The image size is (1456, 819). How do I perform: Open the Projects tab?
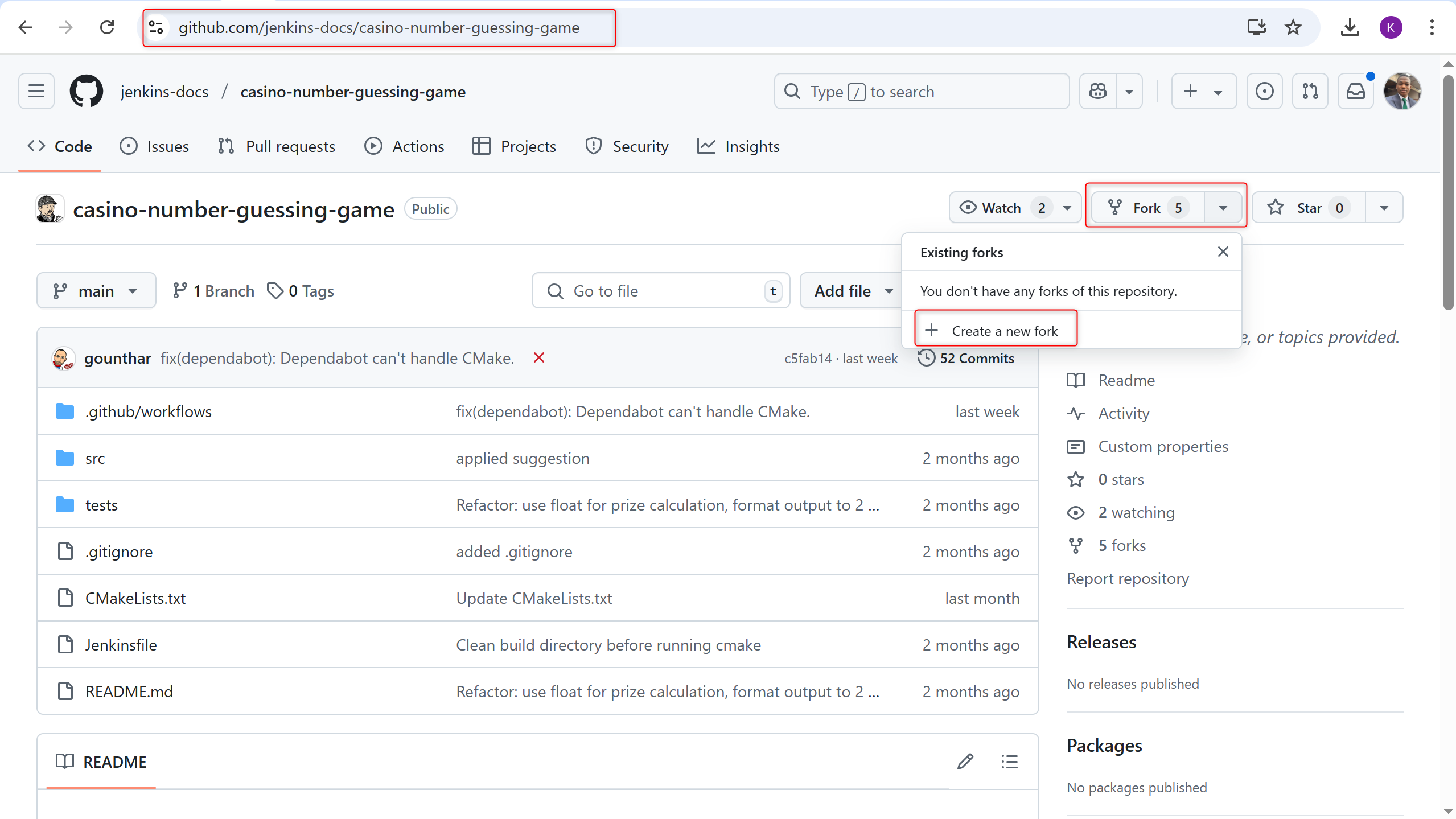(515, 146)
